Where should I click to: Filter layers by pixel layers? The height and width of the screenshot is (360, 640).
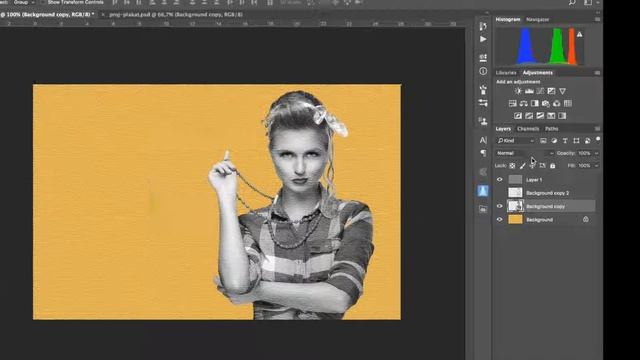pos(543,141)
